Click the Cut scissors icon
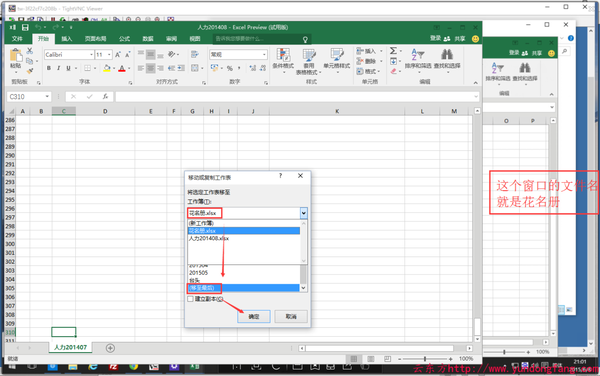Viewport: 600px width, 376px height. pos(29,51)
